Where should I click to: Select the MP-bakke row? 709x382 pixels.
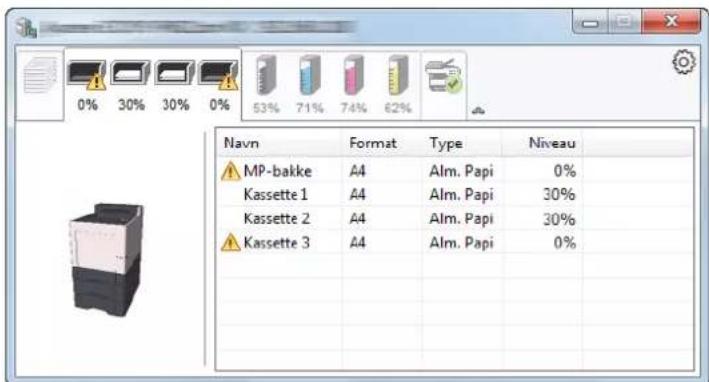(x=455, y=171)
